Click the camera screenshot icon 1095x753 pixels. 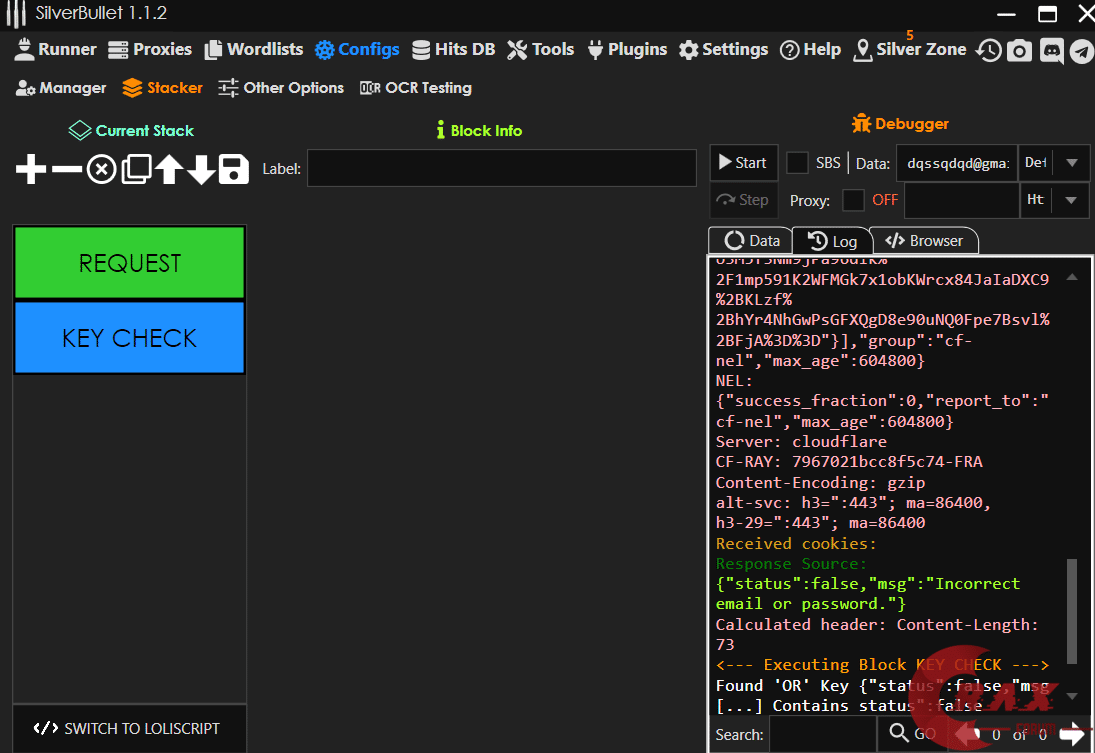pyautogui.click(x=1019, y=50)
